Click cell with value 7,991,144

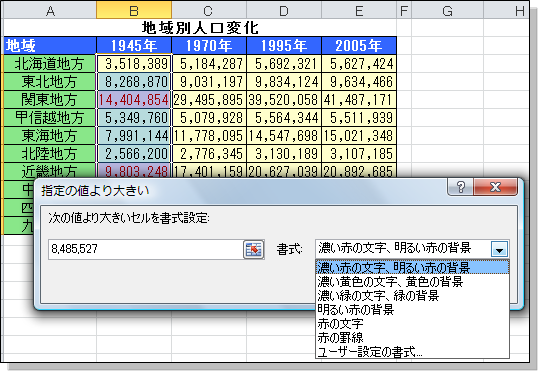[x=134, y=136]
